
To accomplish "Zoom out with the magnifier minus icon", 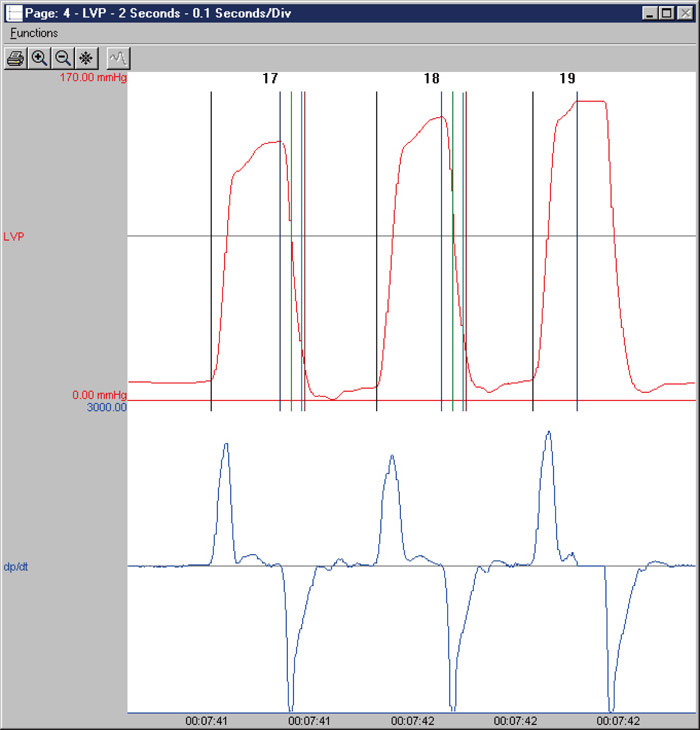I will pos(63,58).
